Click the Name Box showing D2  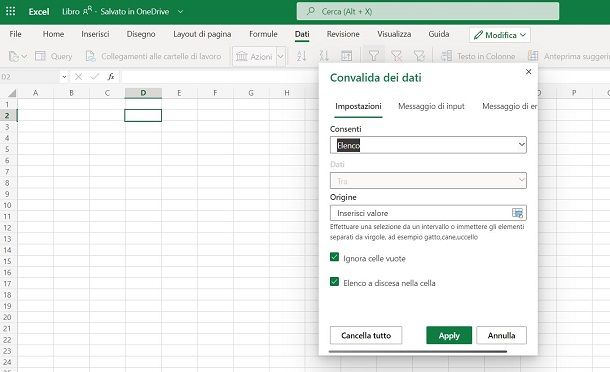30,77
